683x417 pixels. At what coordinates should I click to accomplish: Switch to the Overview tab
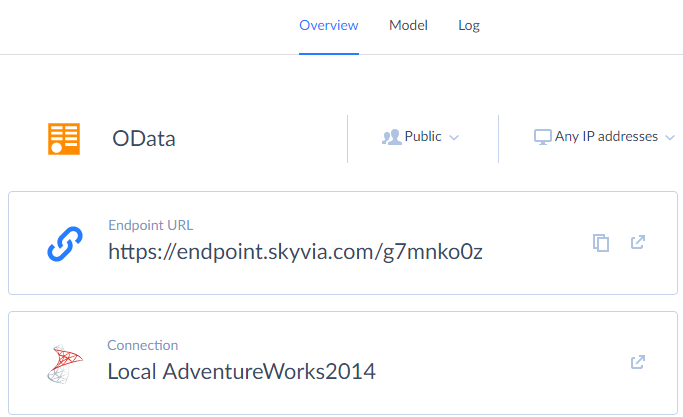(329, 25)
